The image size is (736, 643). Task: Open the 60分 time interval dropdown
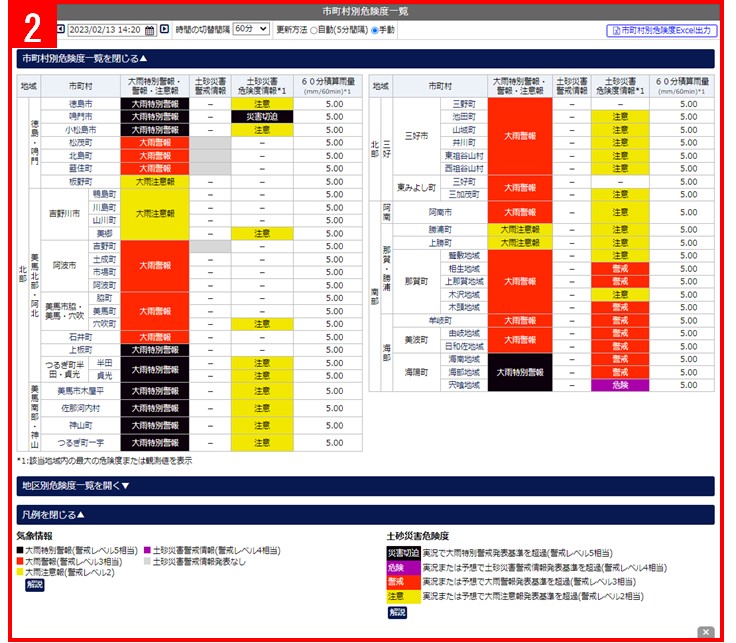(251, 29)
